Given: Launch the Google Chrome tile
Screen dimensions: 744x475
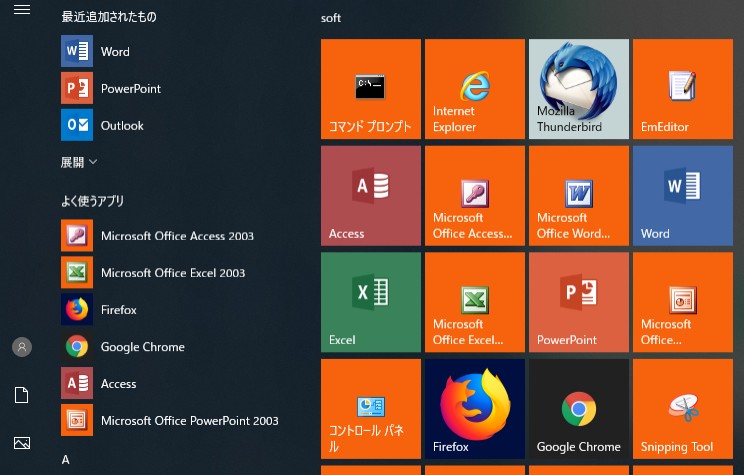Looking at the screenshot, I should (x=579, y=409).
